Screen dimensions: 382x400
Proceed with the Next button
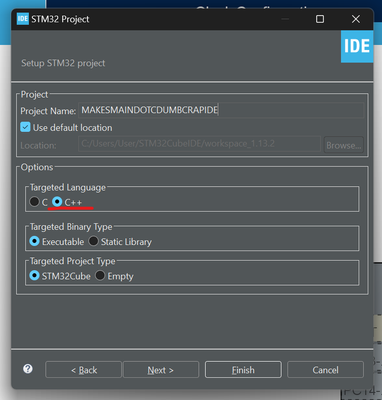[x=161, y=370]
